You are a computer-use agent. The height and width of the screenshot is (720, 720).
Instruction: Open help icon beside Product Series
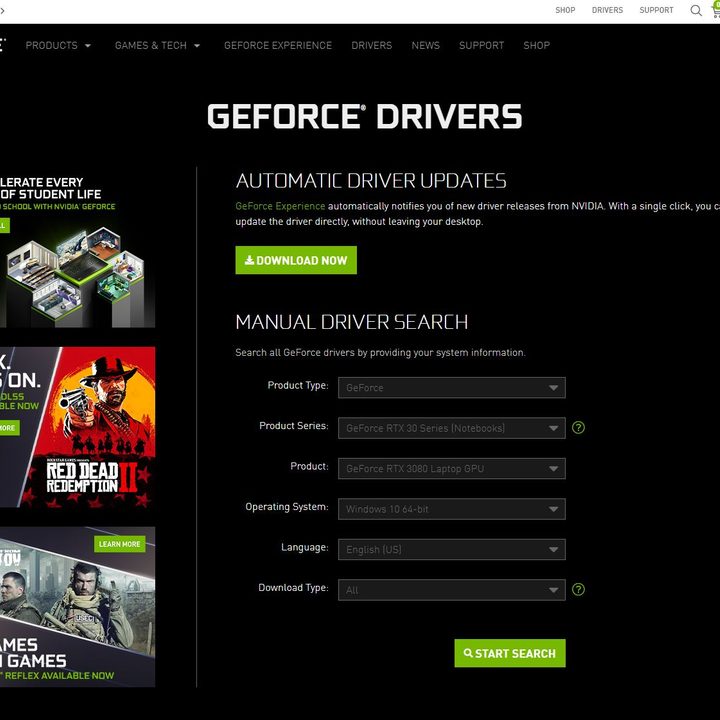[578, 428]
